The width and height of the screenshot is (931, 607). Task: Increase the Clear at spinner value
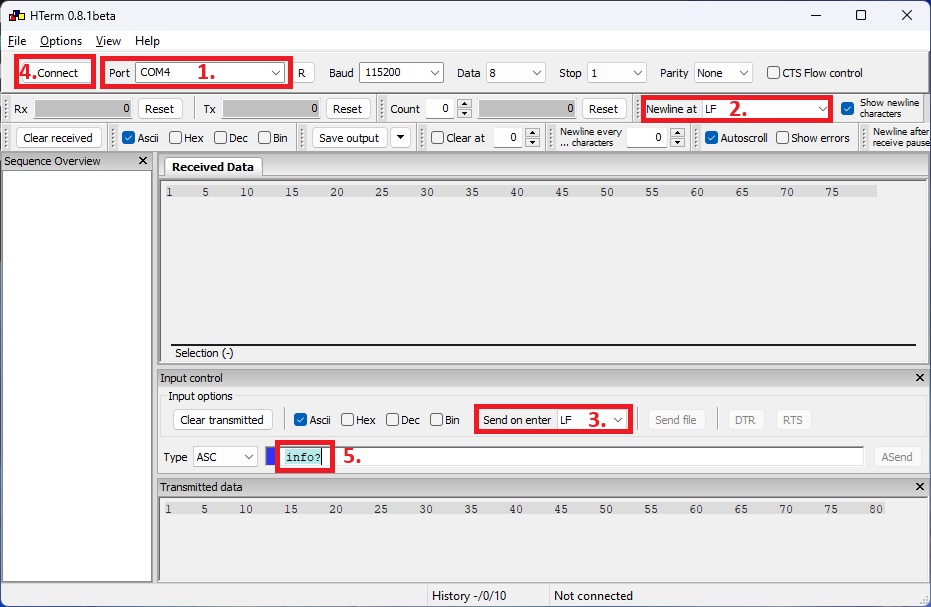click(532, 133)
